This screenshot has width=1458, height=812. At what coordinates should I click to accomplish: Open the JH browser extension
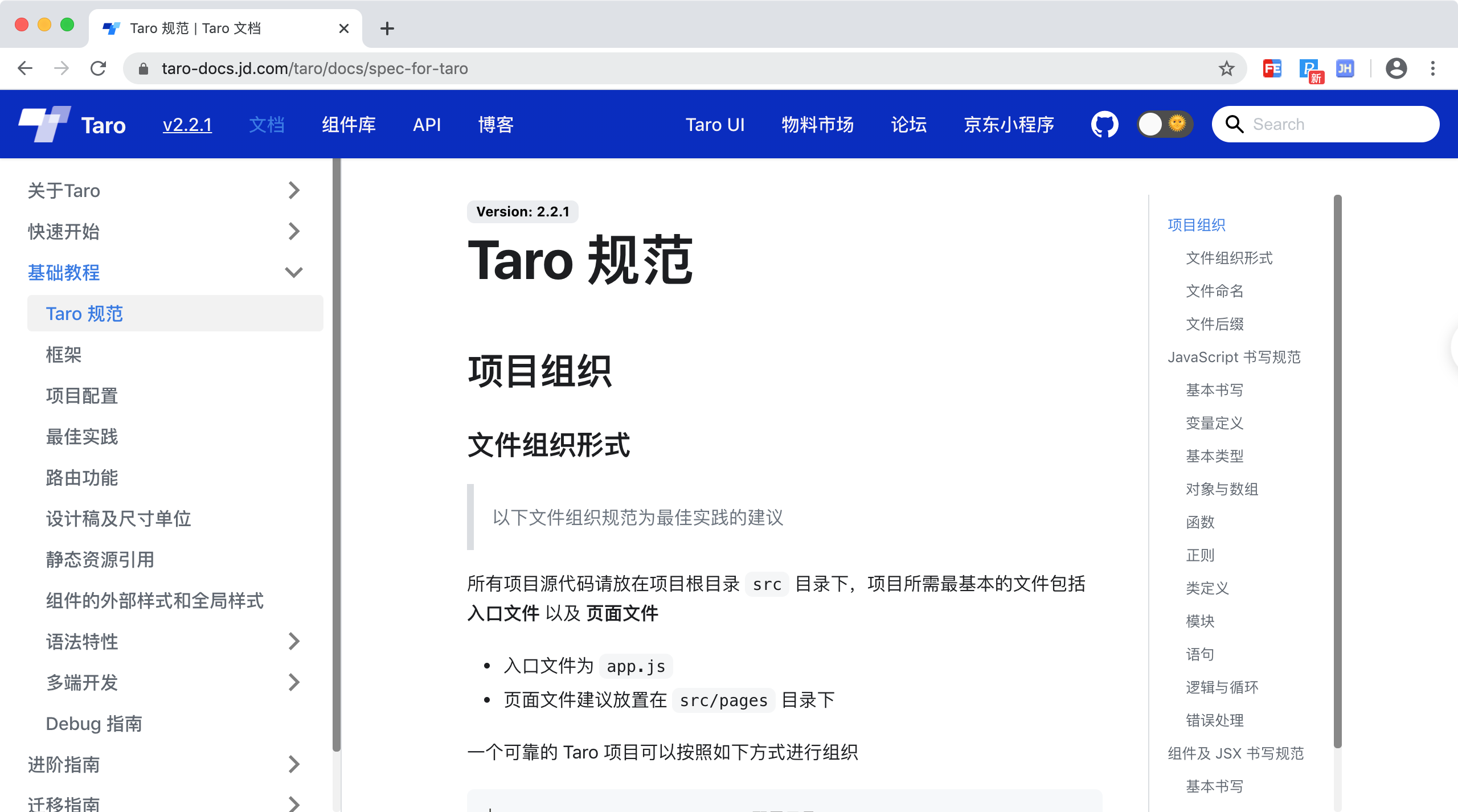(1345, 69)
